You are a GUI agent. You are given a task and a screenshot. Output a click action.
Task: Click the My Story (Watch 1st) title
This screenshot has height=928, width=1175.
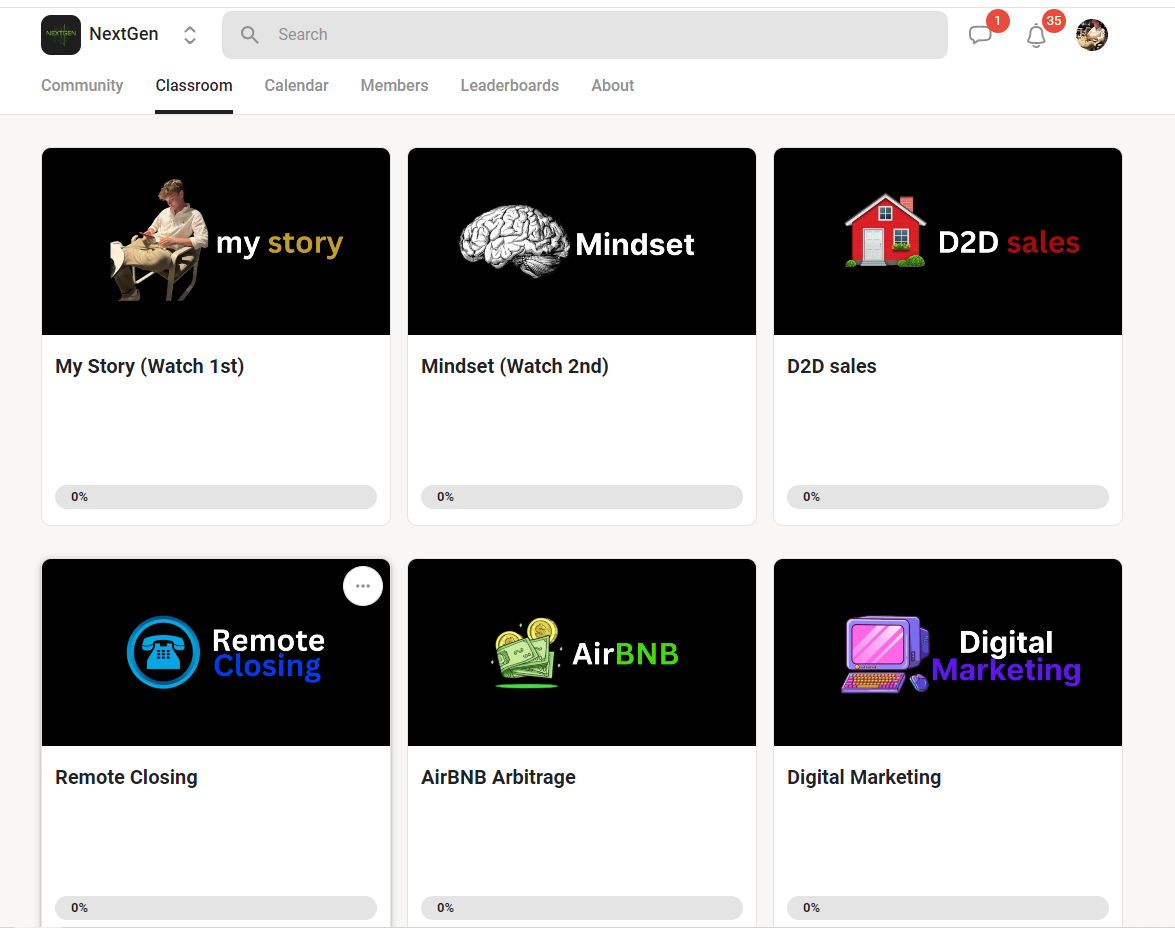click(150, 366)
